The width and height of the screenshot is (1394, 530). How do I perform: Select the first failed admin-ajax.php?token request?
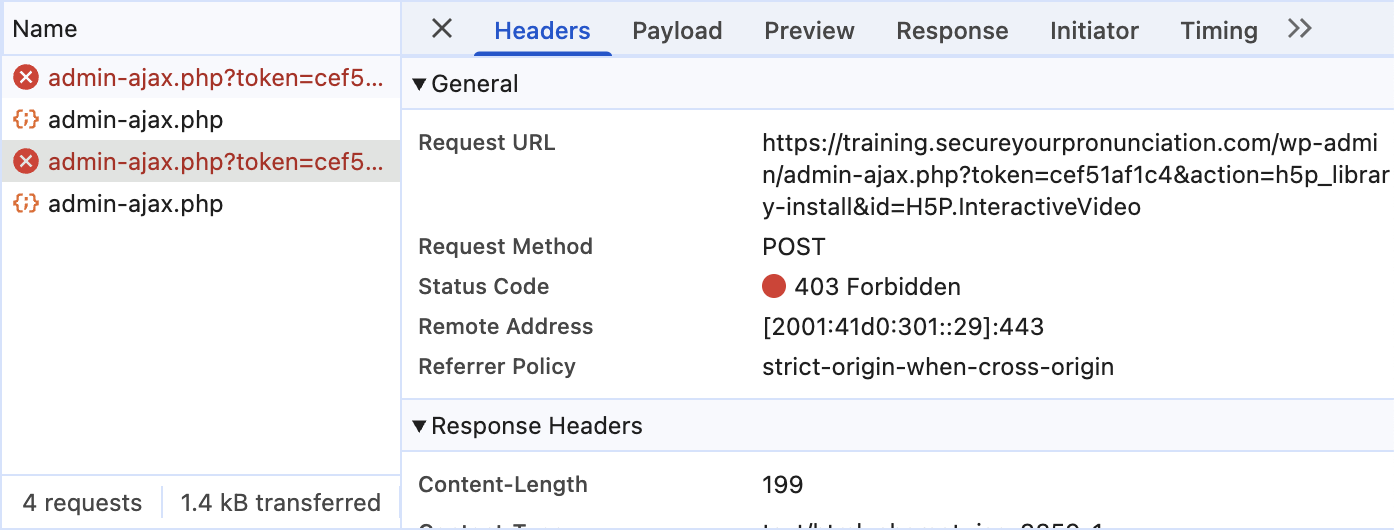click(x=200, y=78)
